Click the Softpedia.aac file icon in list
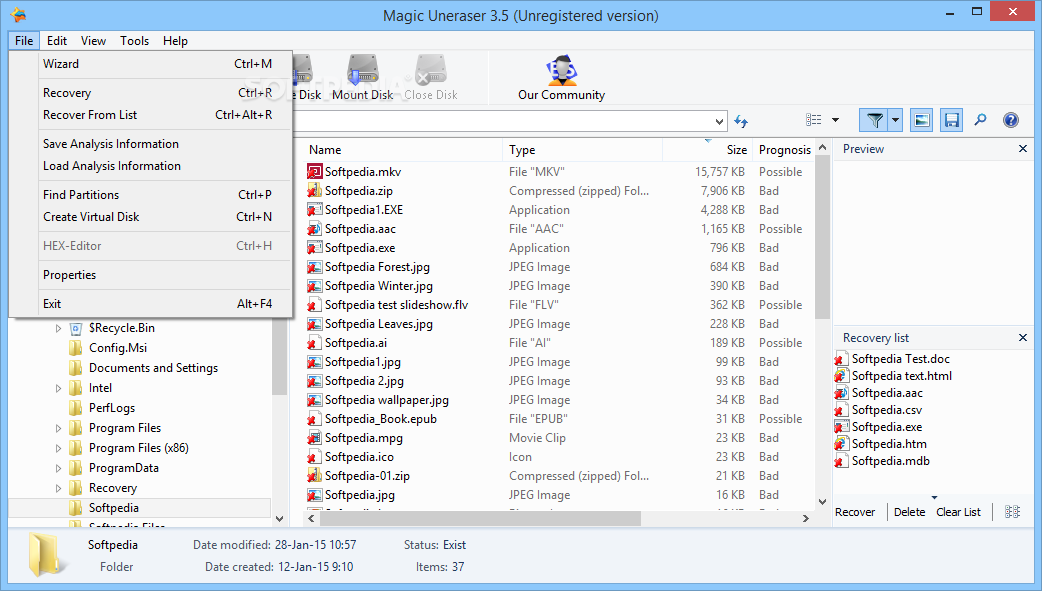1042x591 pixels. [314, 229]
